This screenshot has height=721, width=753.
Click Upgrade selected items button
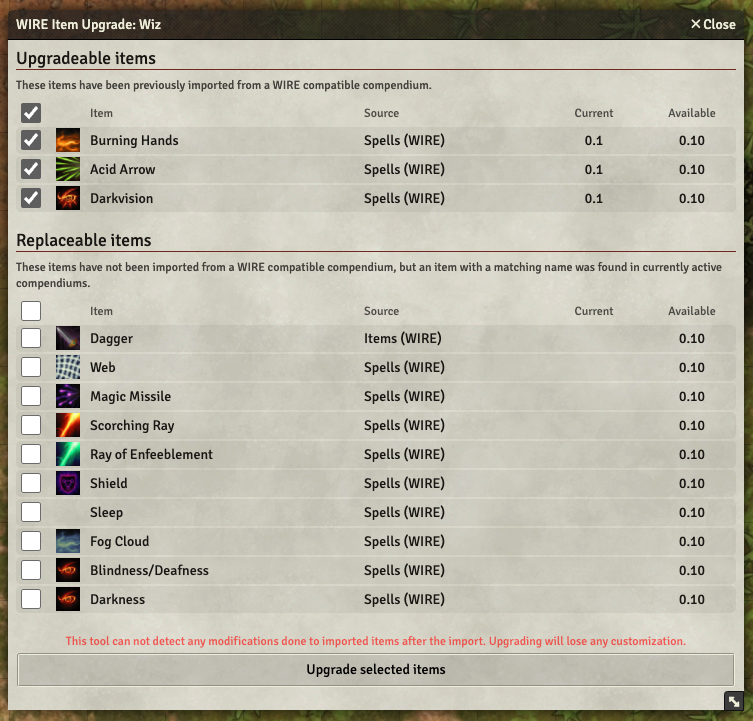tap(376, 669)
